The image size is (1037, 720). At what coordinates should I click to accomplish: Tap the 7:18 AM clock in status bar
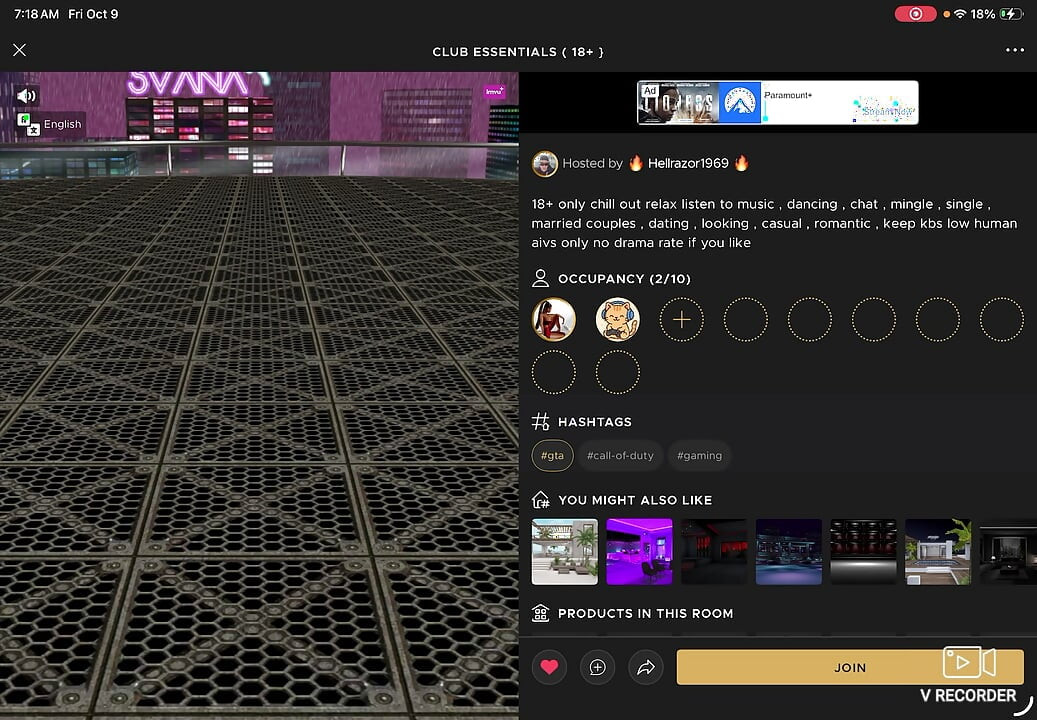[36, 14]
